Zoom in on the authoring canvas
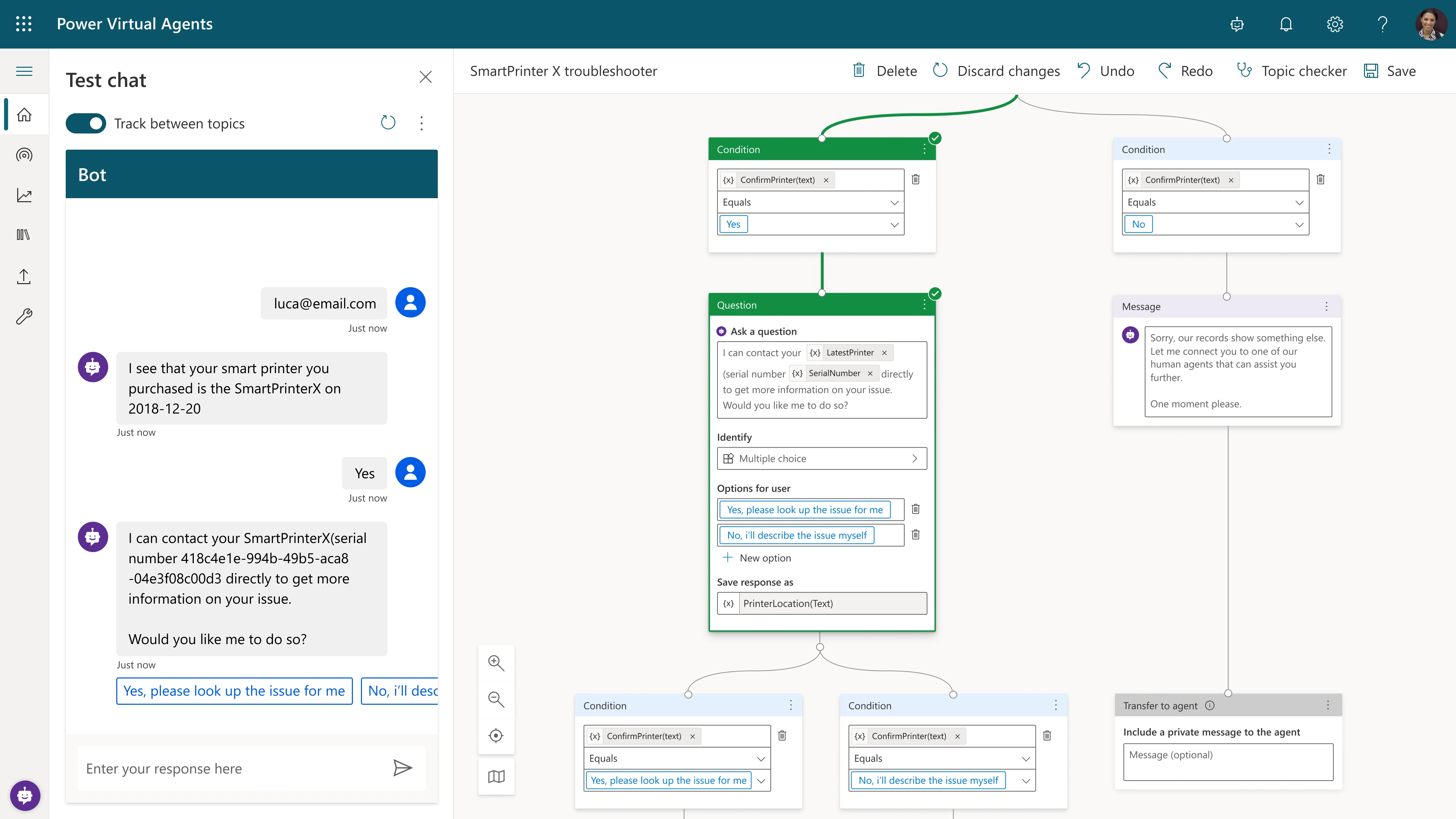Viewport: 1456px width, 819px height. coord(496,662)
